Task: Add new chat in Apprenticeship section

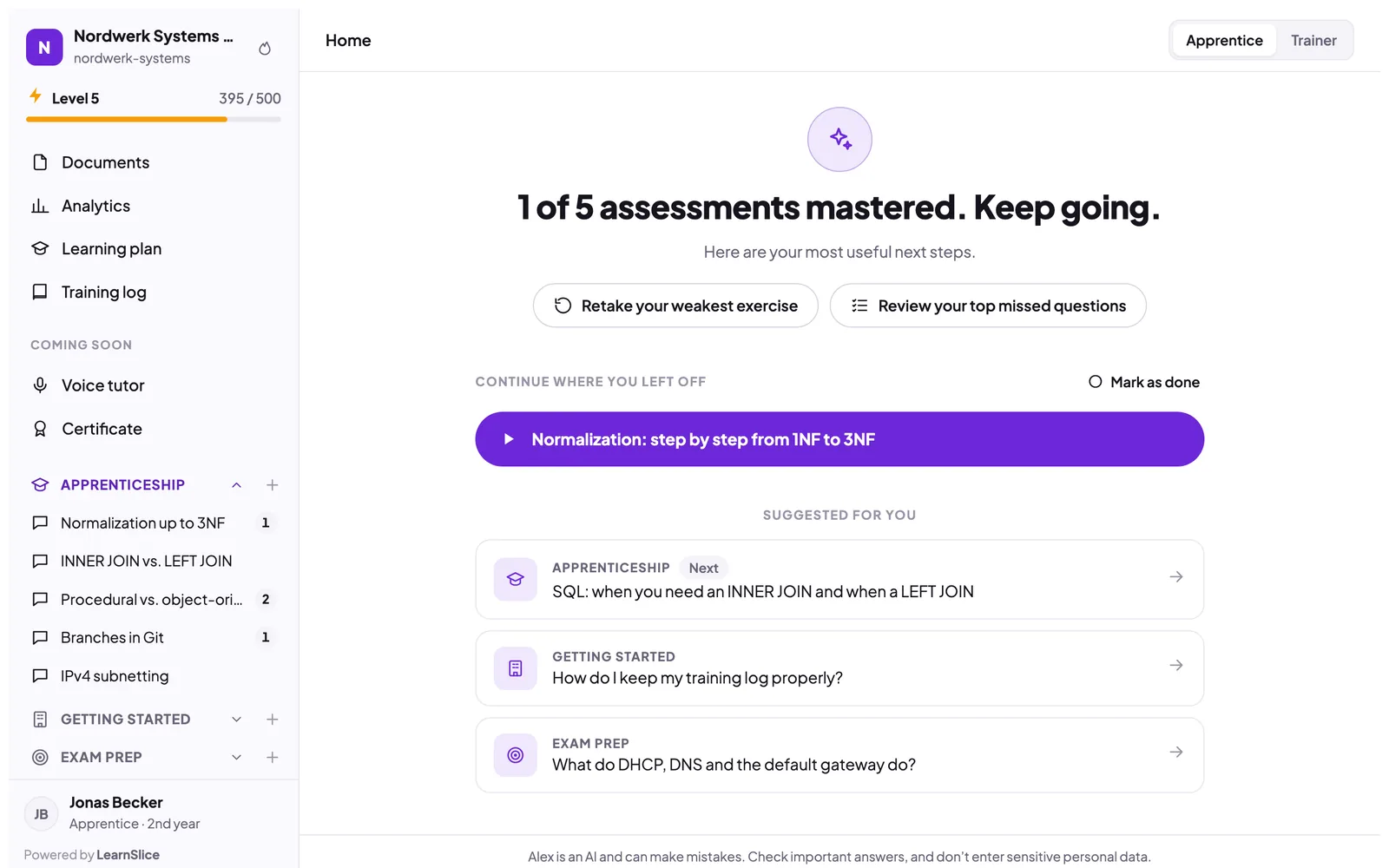Action: 272,485
